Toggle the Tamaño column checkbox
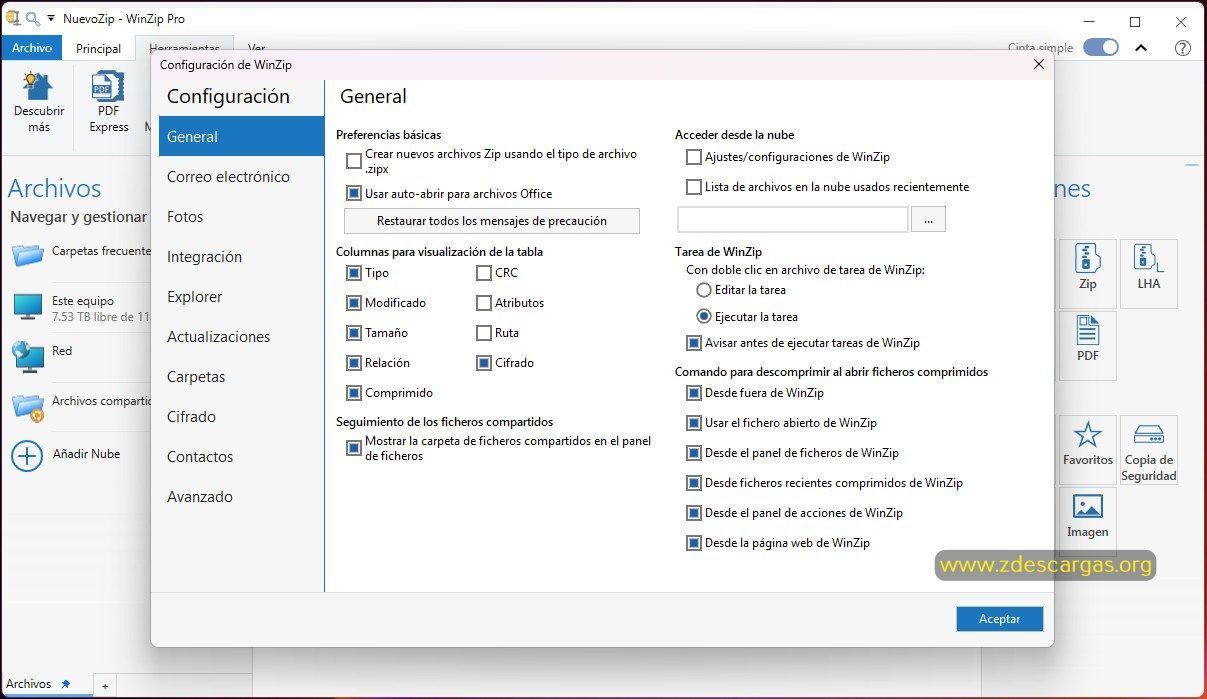 (x=354, y=333)
